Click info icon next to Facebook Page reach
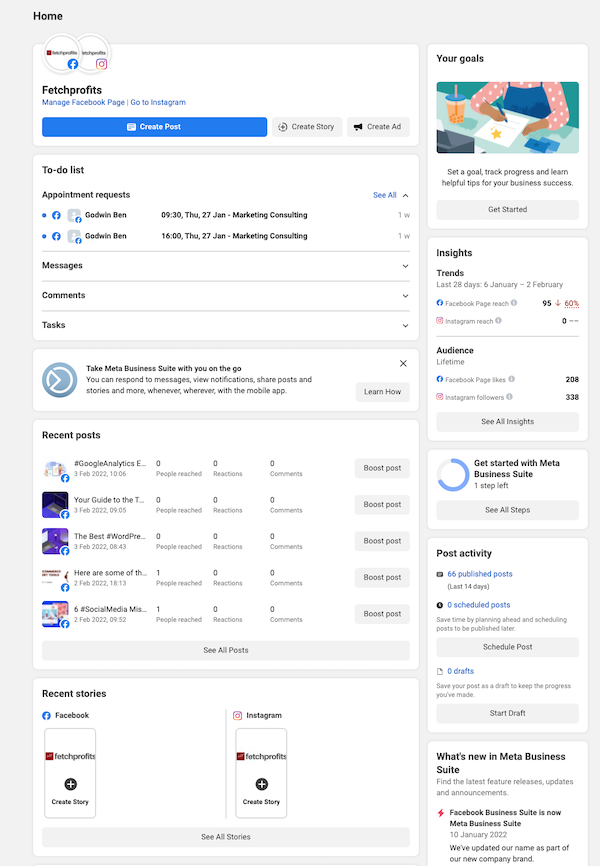The width and height of the screenshot is (600, 866). 514,303
